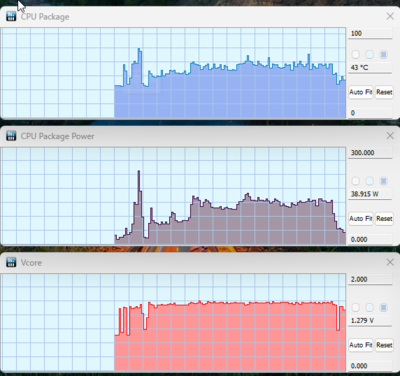Screen dimensions: 400x376
Task: Auto Fit the CPU Package temperature graph
Action: click(x=361, y=92)
